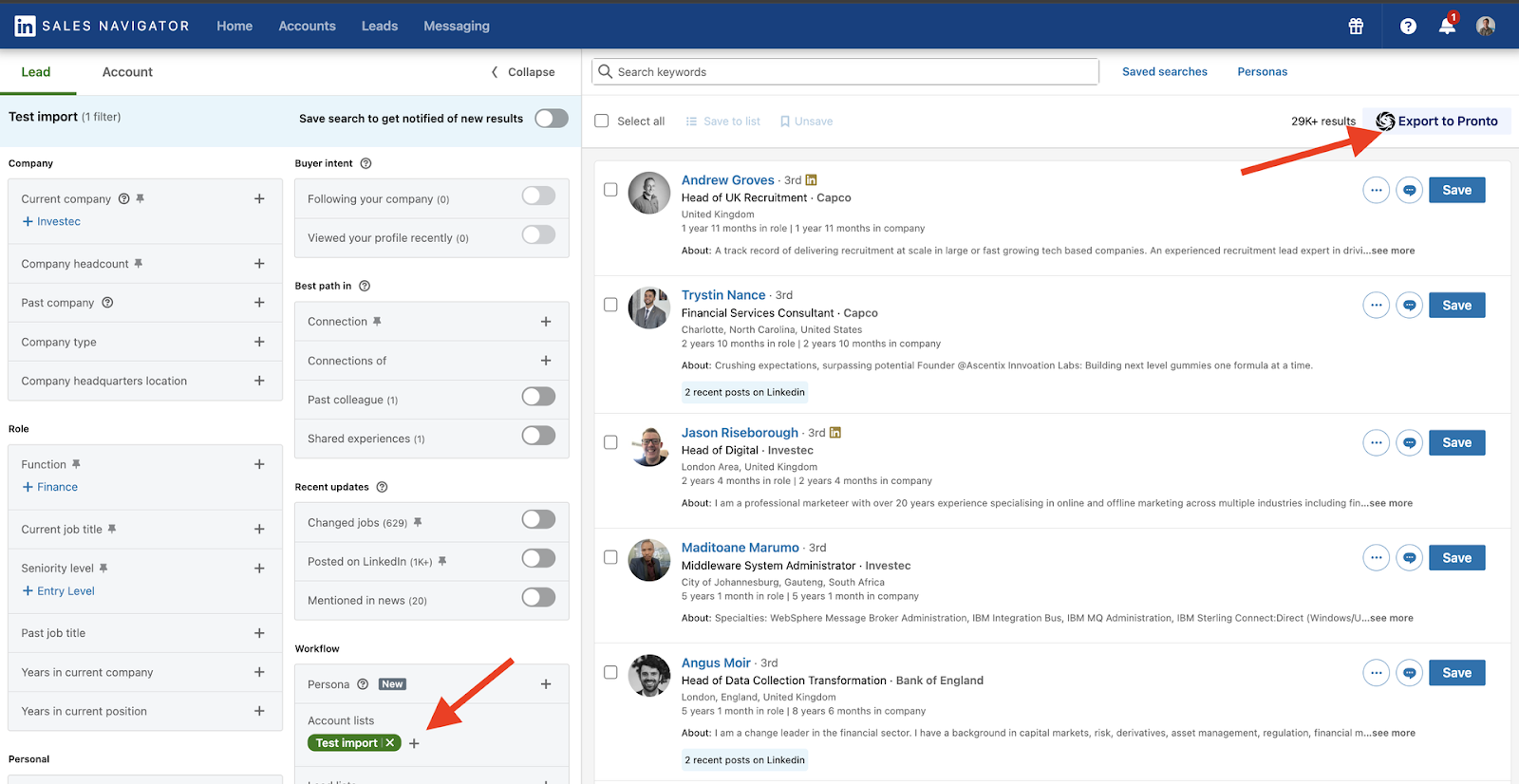1519x784 pixels.
Task: Click help icon next to Best path in
Action: pyautogui.click(x=365, y=286)
